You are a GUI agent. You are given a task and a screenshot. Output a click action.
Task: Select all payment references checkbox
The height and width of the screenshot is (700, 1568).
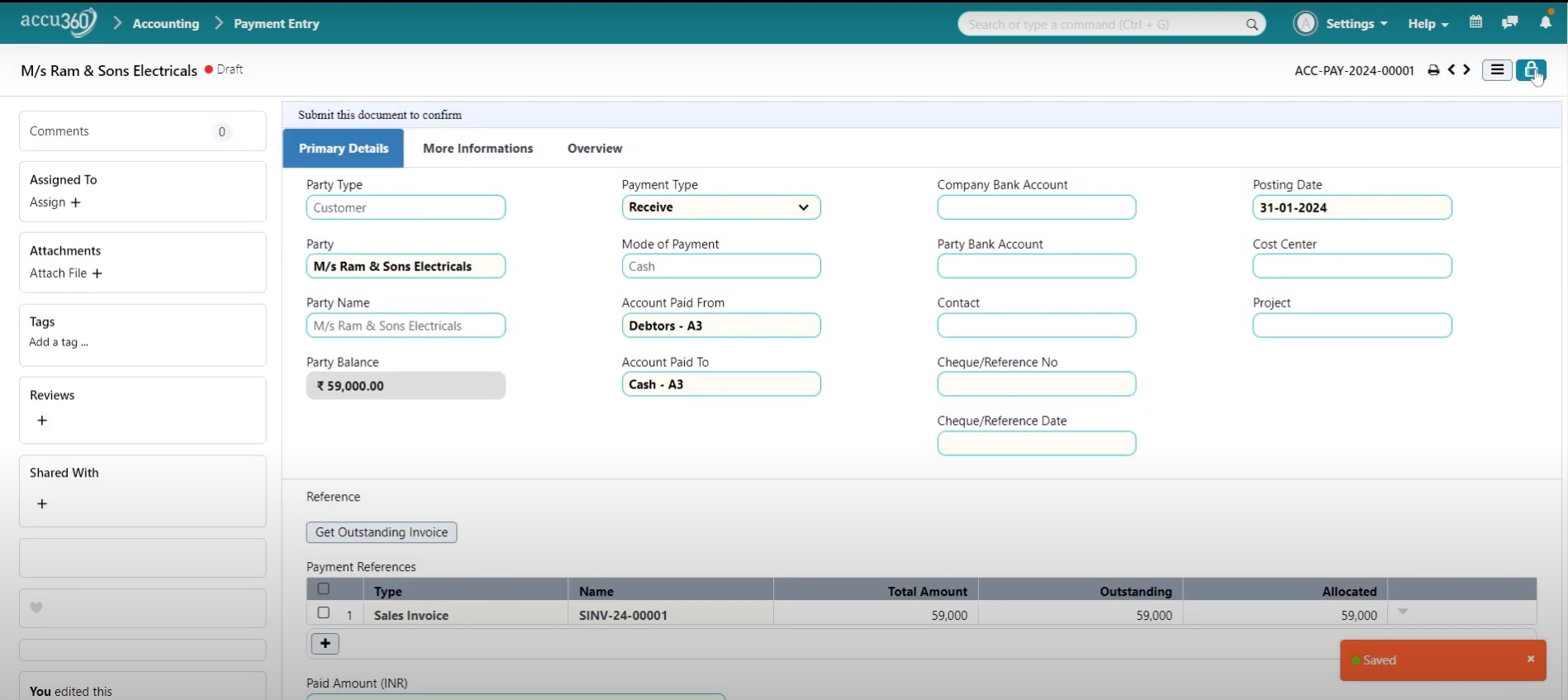[324, 589]
